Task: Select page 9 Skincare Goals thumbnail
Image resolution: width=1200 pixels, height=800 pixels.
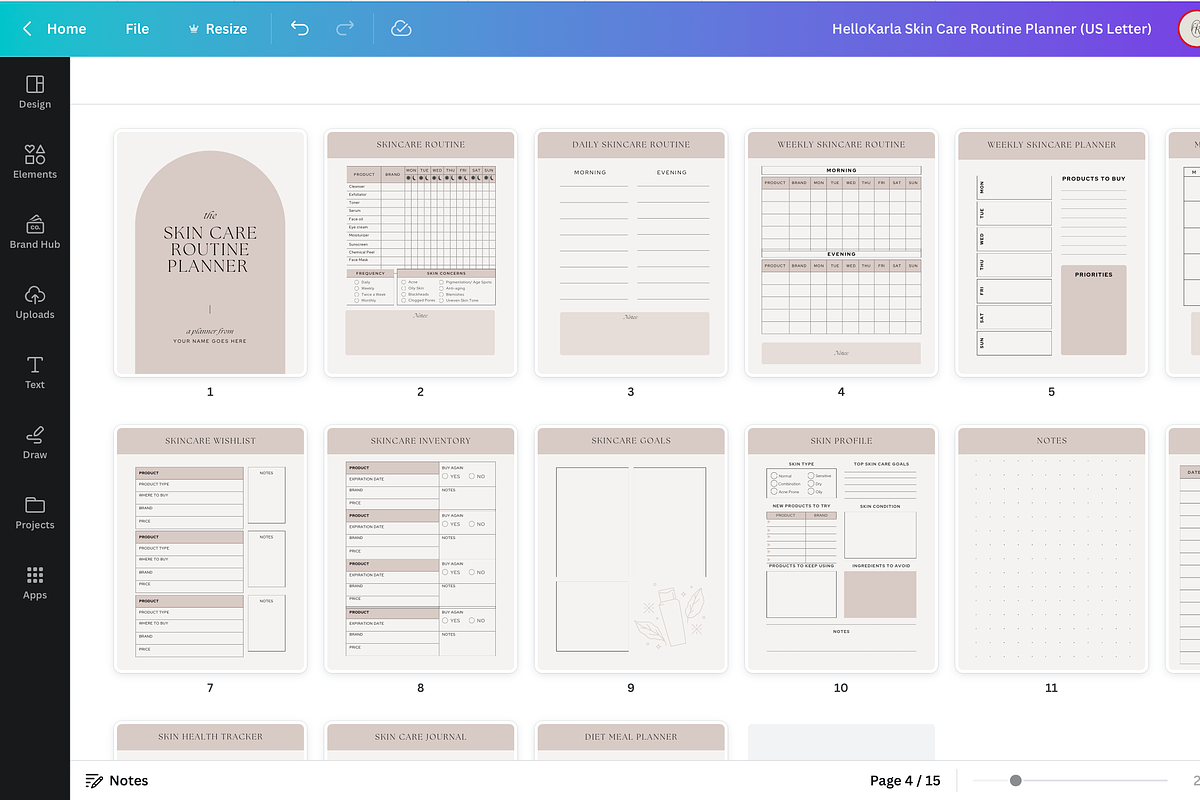Action: tap(630, 549)
